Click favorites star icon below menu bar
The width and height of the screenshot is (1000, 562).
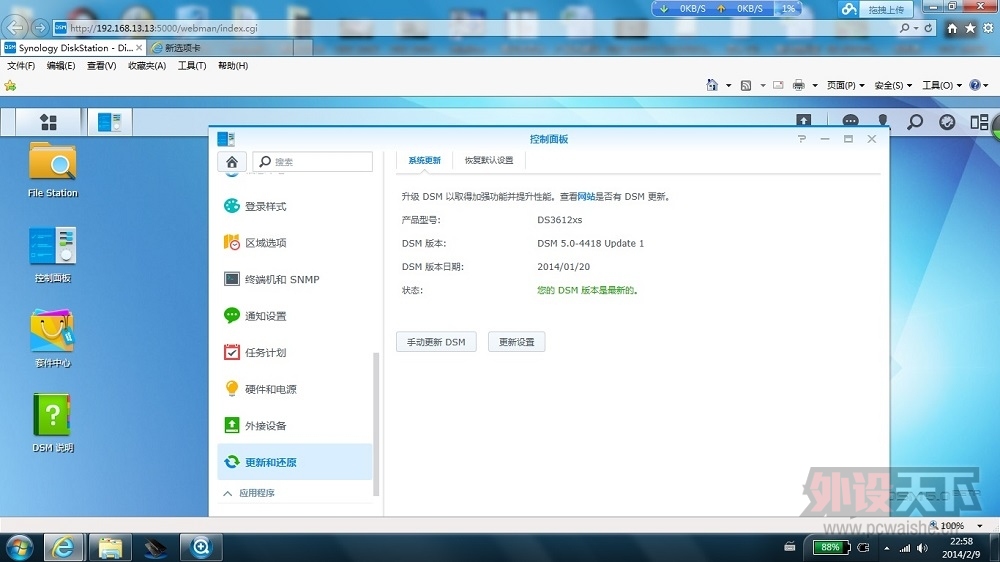[x=10, y=85]
